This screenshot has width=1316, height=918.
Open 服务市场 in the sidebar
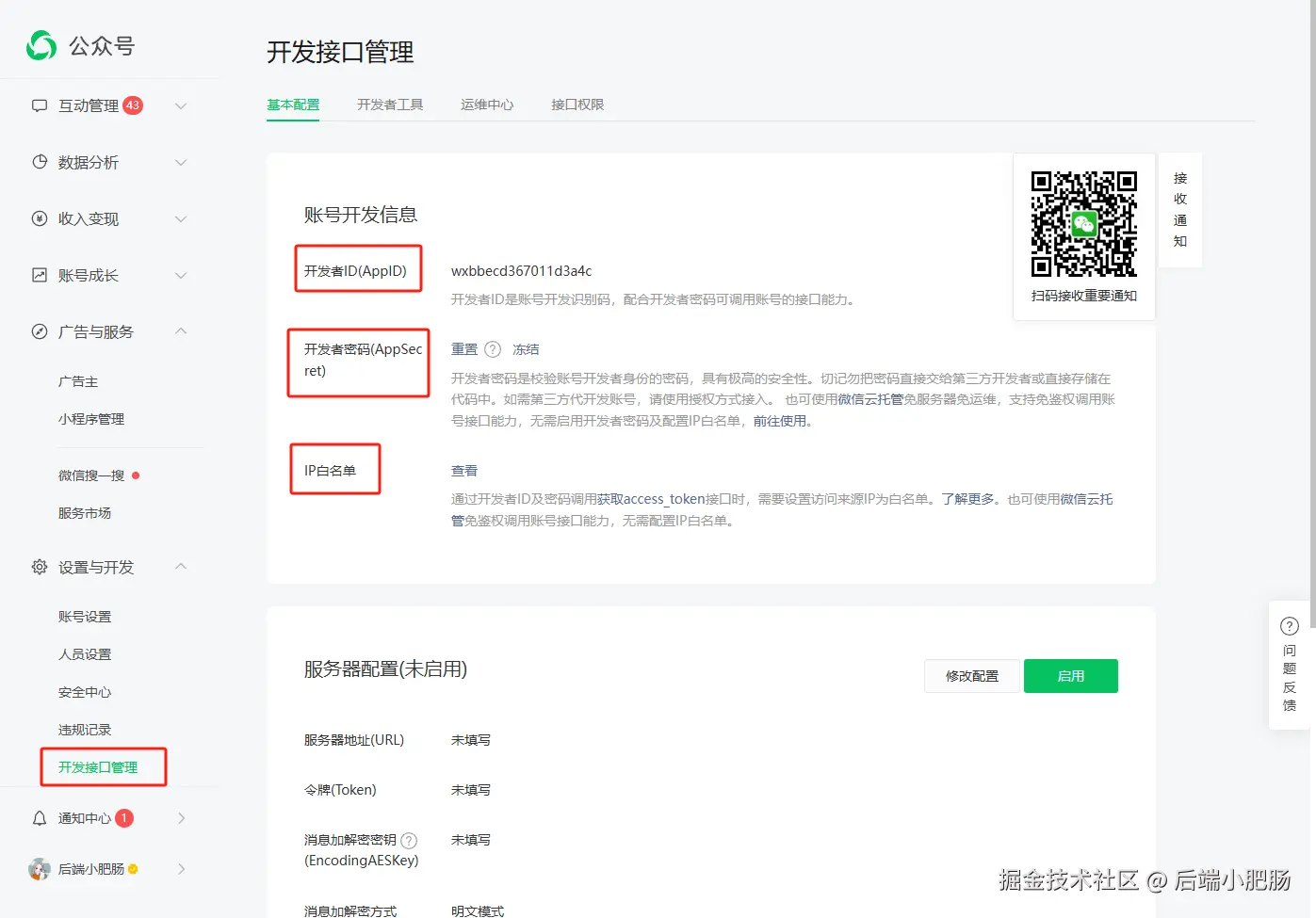click(x=85, y=513)
